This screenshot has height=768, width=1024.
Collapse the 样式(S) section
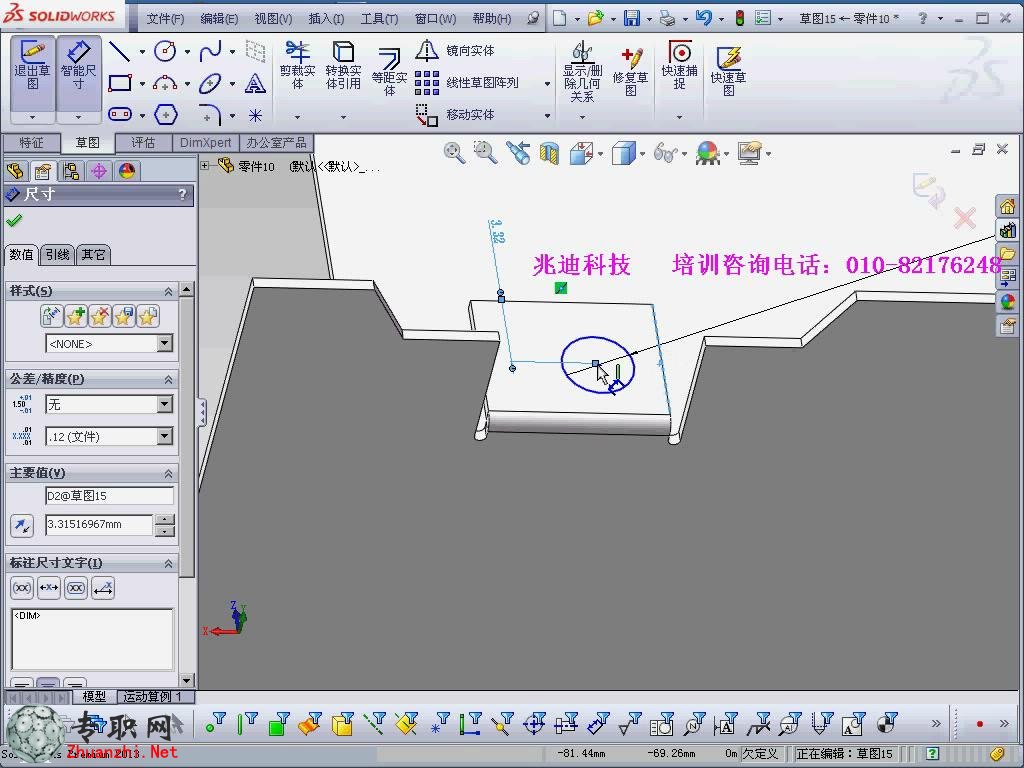click(168, 291)
